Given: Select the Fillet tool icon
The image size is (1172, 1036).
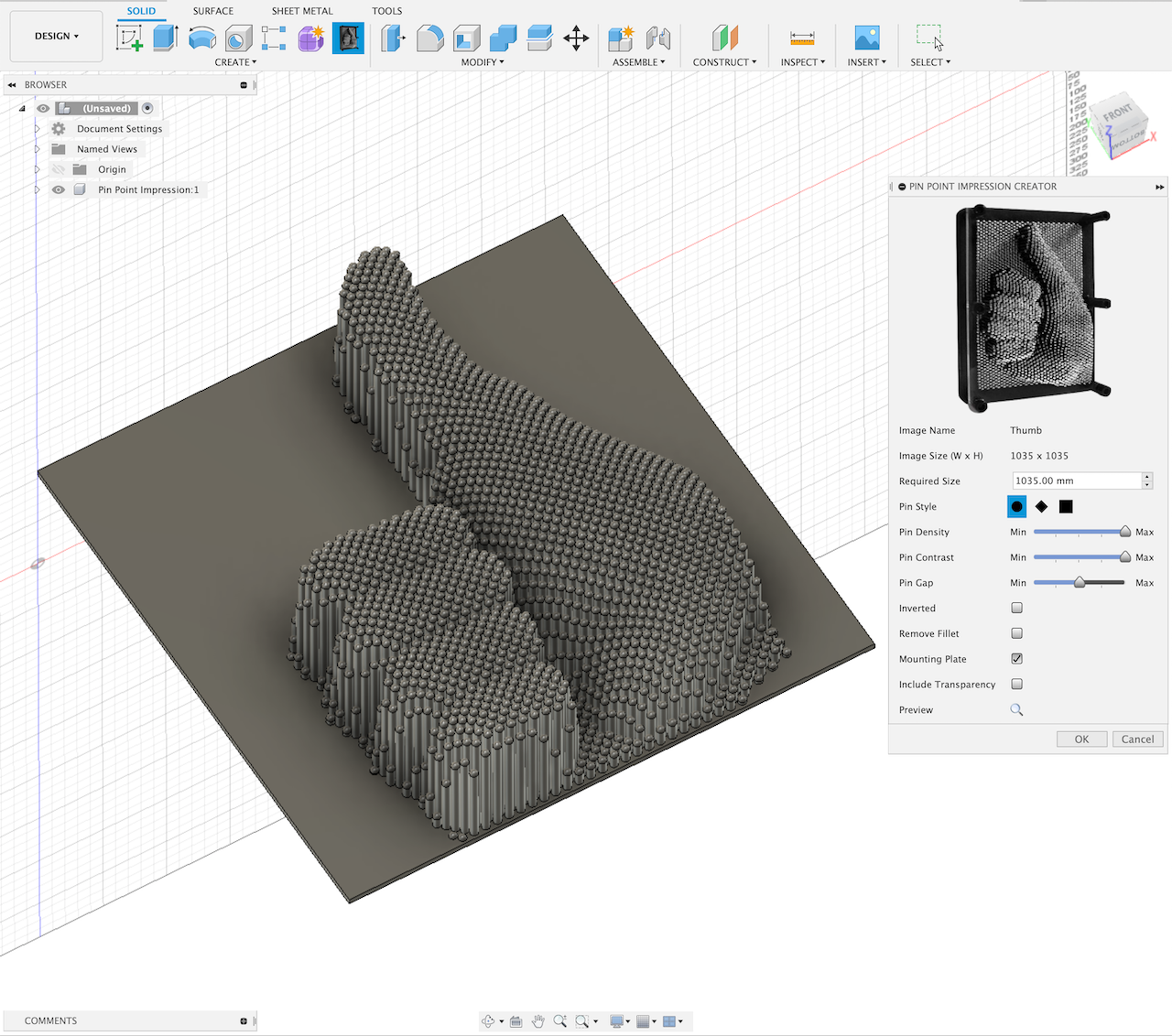Looking at the screenshot, I should pos(429,38).
